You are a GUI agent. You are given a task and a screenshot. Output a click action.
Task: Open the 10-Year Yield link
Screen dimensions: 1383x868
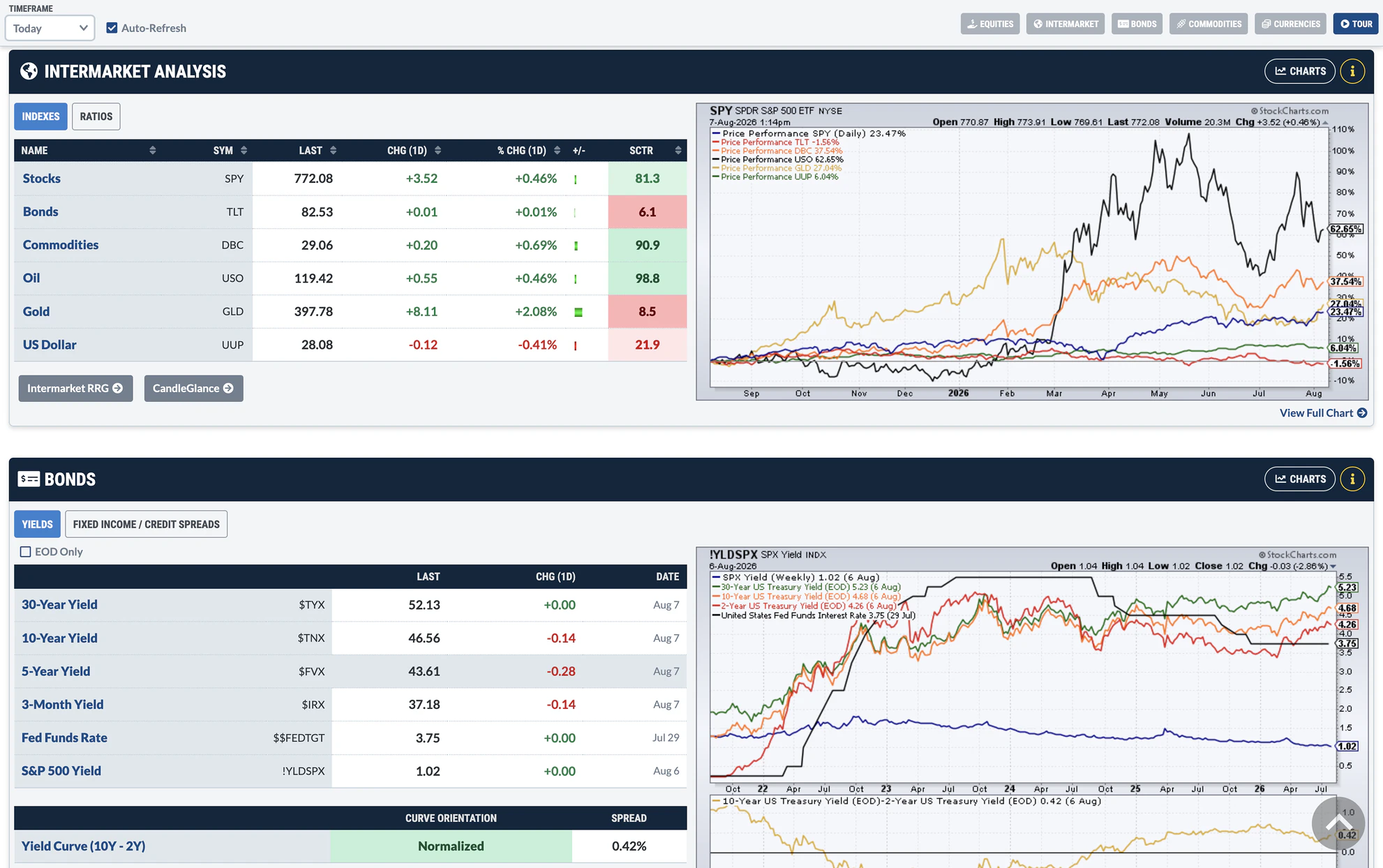click(x=59, y=638)
